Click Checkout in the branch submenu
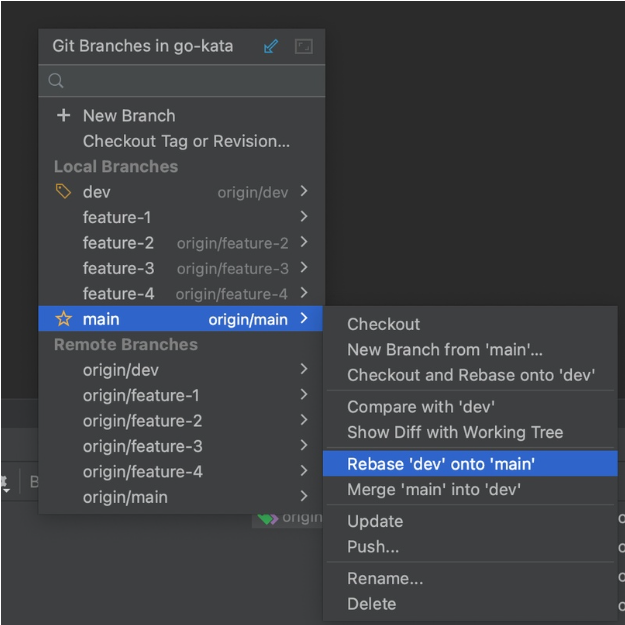This screenshot has height=625, width=625. [x=383, y=324]
